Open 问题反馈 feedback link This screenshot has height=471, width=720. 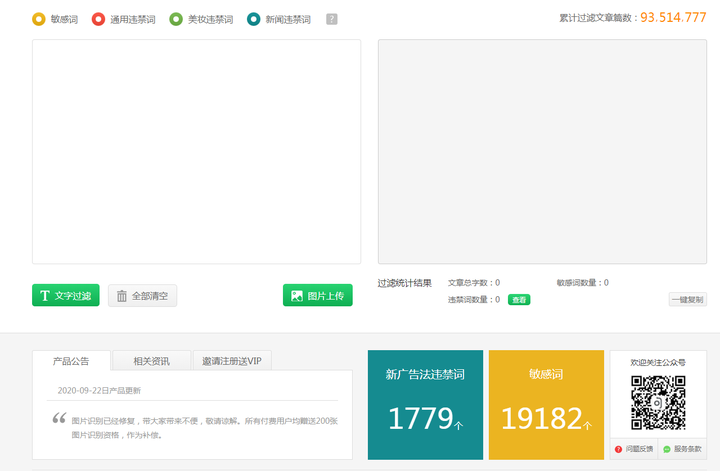click(x=634, y=449)
